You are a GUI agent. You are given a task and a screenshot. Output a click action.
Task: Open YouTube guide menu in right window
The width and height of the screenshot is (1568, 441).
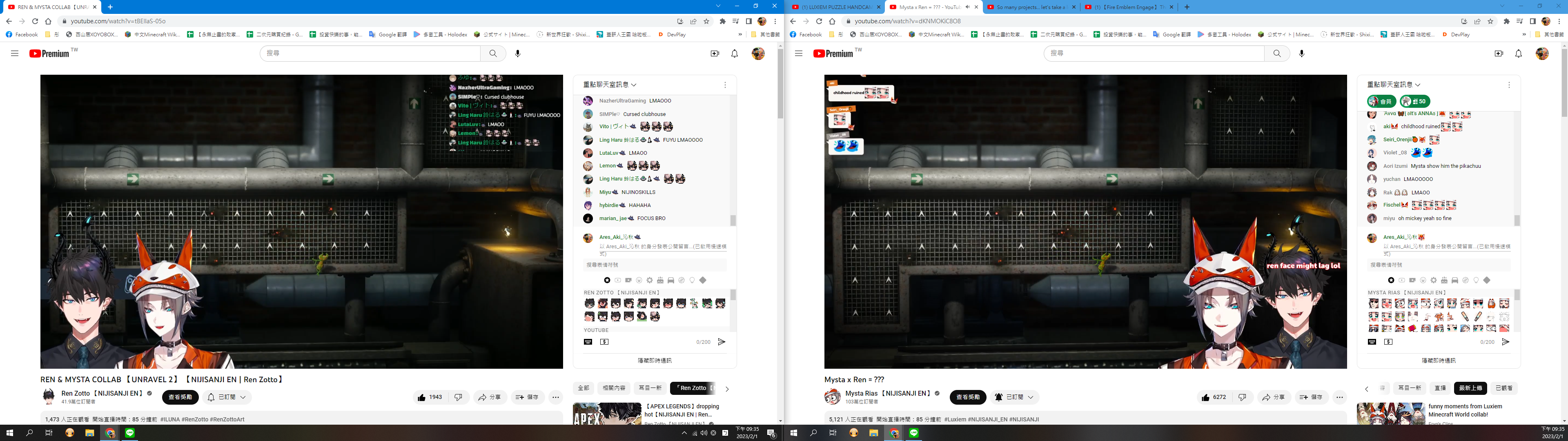799,53
